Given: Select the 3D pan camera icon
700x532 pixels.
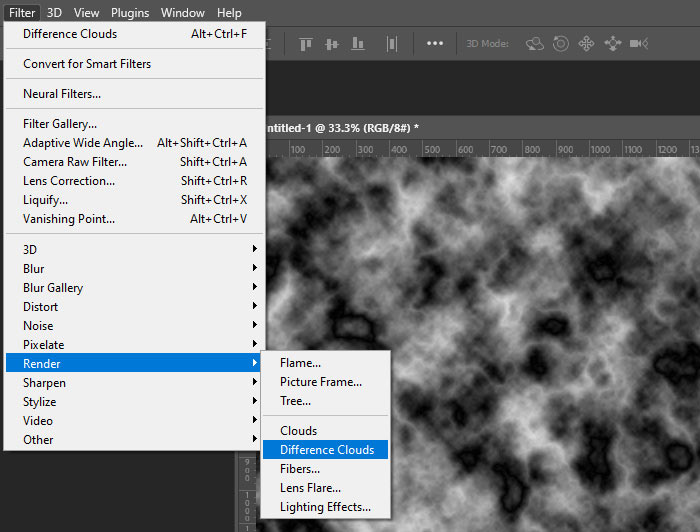Looking at the screenshot, I should (587, 44).
